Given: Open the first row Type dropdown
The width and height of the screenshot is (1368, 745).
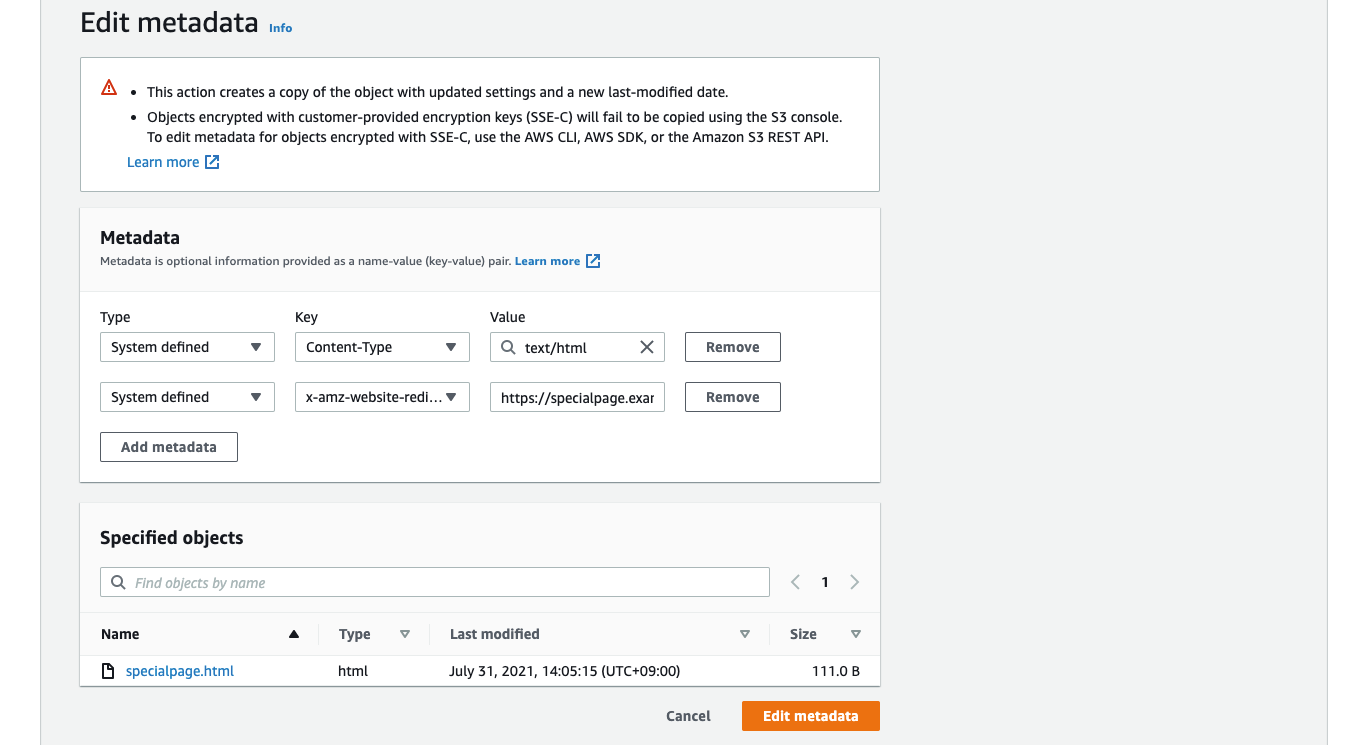Looking at the screenshot, I should [187, 347].
